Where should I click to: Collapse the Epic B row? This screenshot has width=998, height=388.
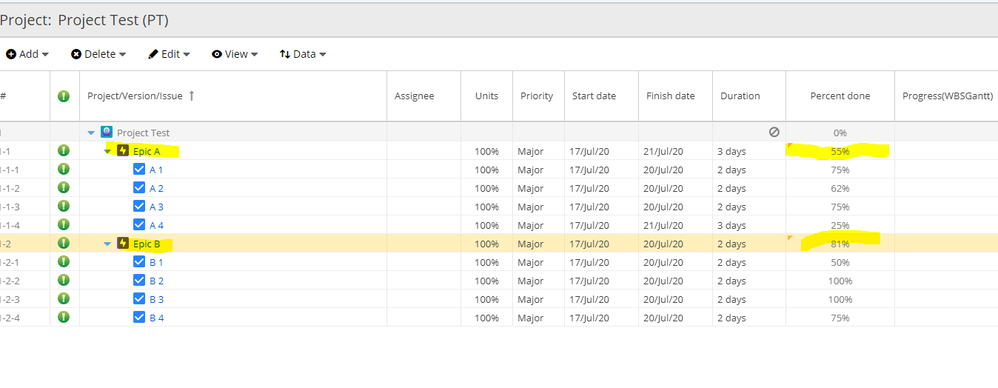[108, 244]
